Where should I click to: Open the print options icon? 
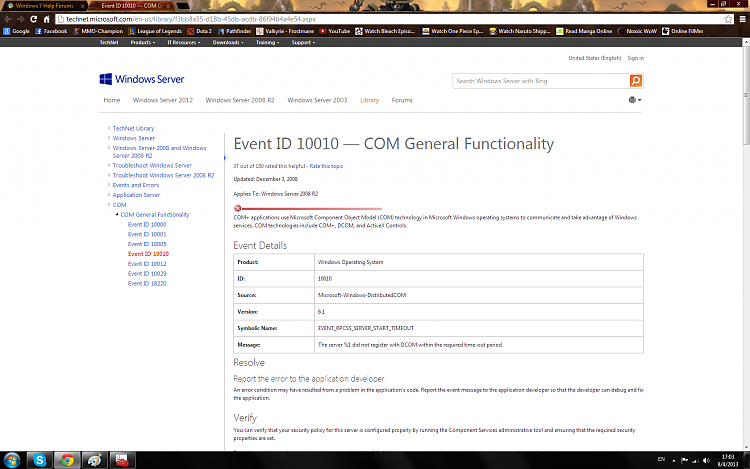pyautogui.click(x=635, y=100)
